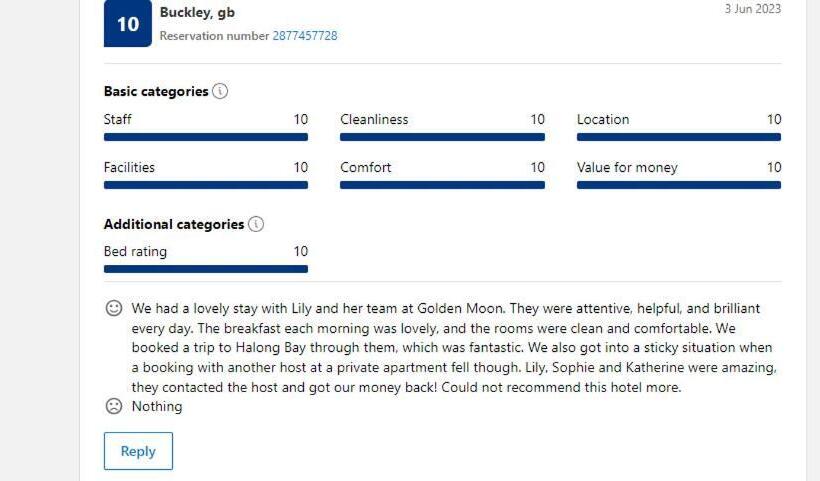820x481 pixels.
Task: Click the Value for money rating bar
Action: pyautogui.click(x=679, y=185)
